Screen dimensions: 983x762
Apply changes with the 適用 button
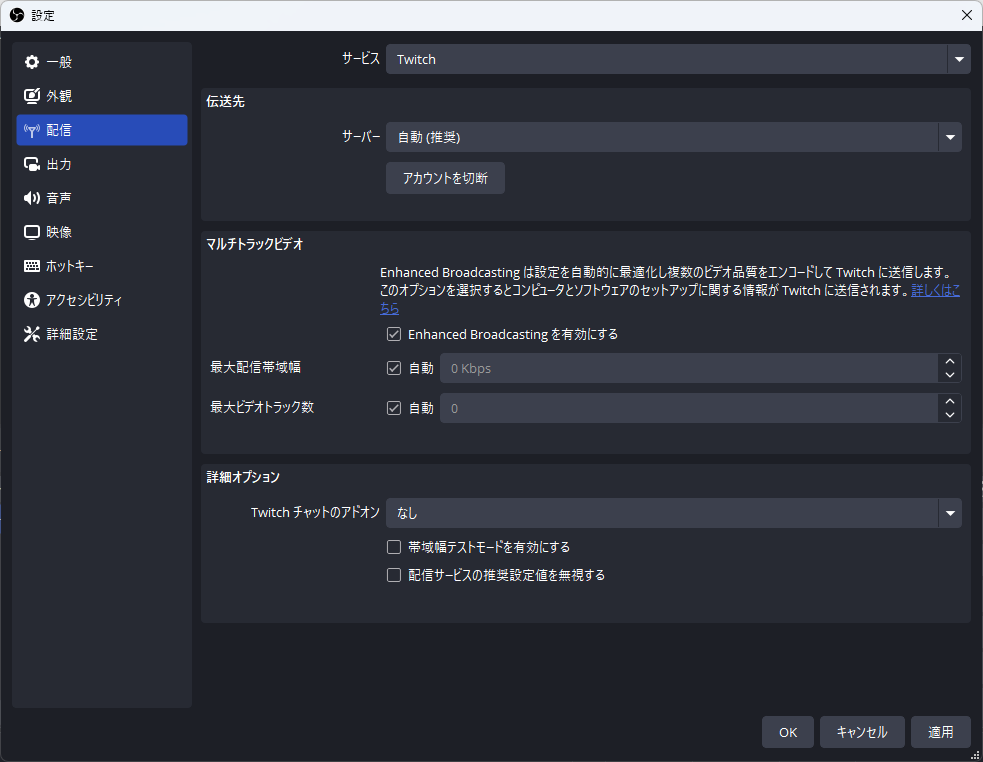[x=940, y=732]
